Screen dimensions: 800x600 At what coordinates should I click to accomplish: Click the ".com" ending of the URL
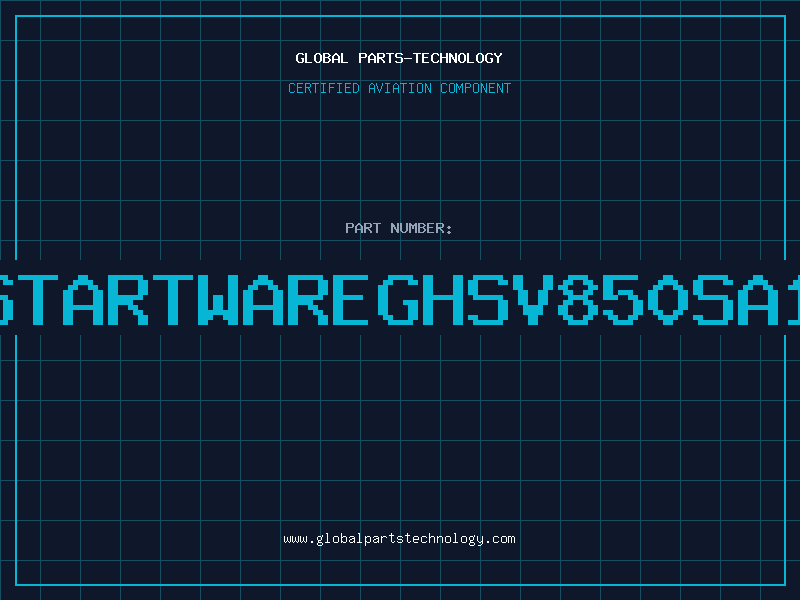coord(501,539)
